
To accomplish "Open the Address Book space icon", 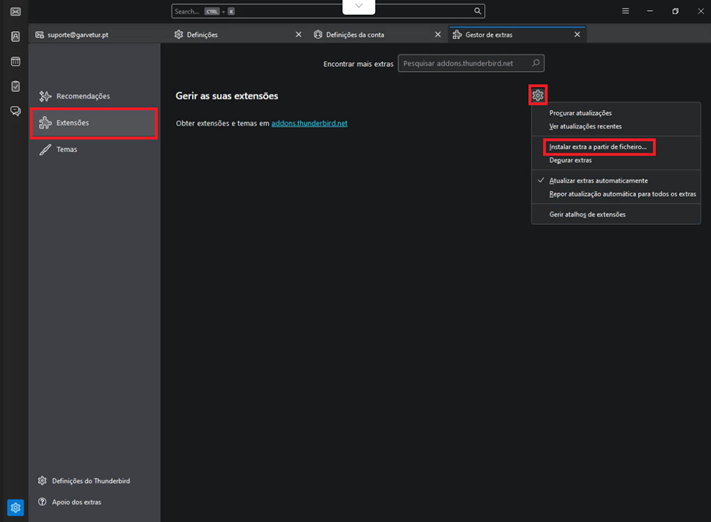I will pos(15,37).
